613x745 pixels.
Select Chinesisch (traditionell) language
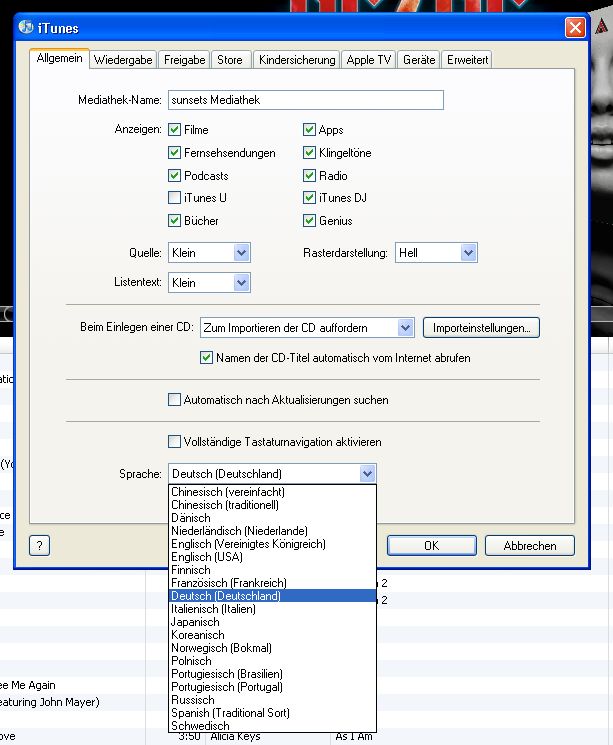point(273,505)
